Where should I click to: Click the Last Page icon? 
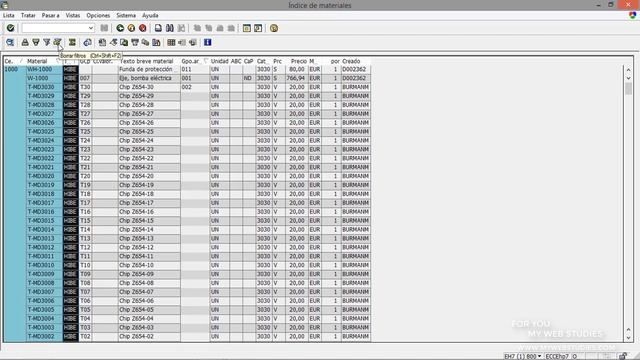point(231,28)
